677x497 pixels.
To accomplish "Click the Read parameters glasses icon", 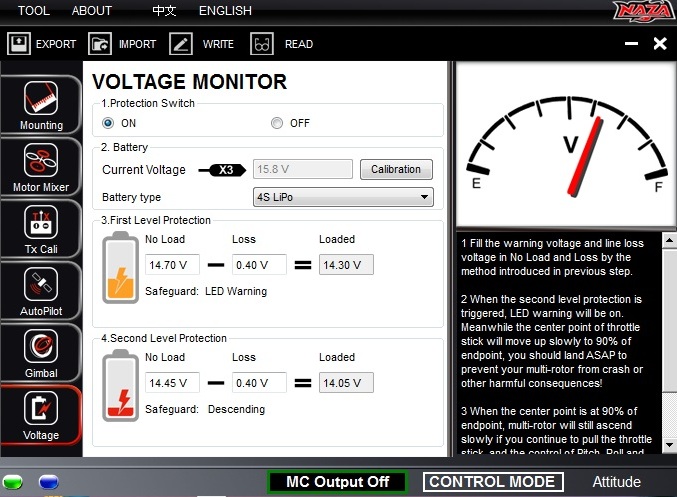I will [x=262, y=44].
